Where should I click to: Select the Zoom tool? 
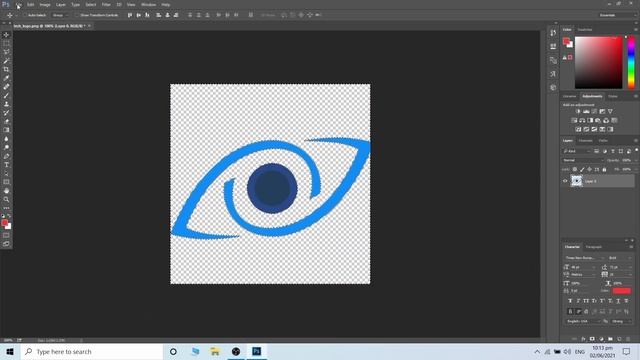(6, 200)
